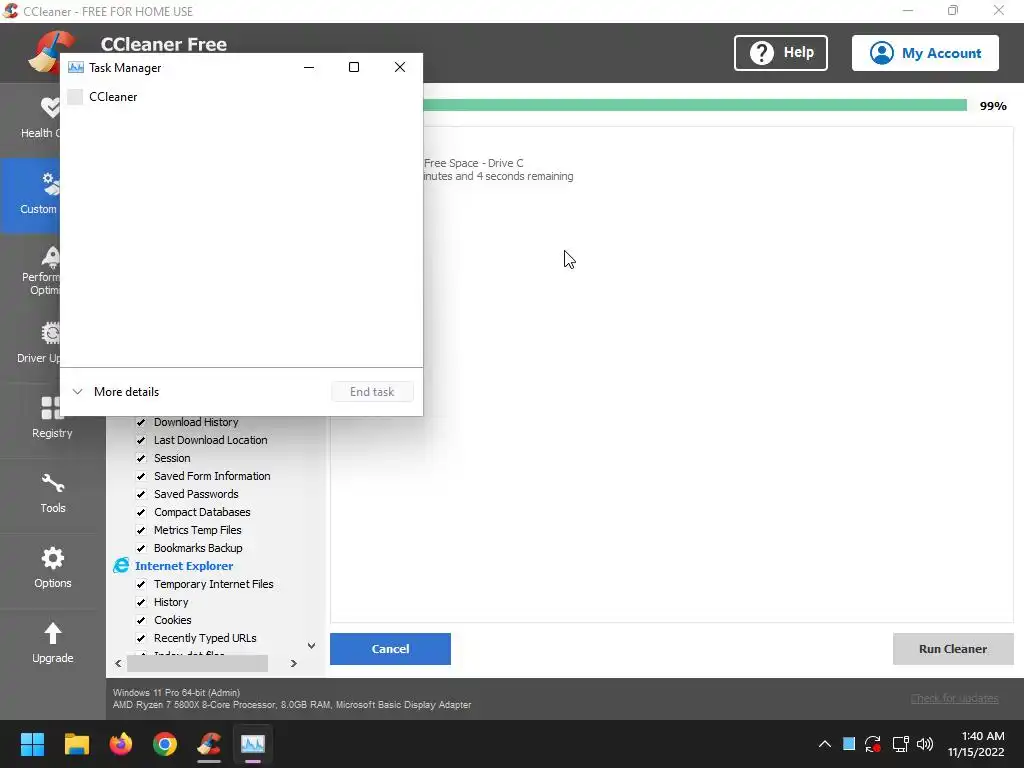This screenshot has width=1024, height=768.
Task: Select Custom Clean in the sidebar
Action: [x=30, y=195]
